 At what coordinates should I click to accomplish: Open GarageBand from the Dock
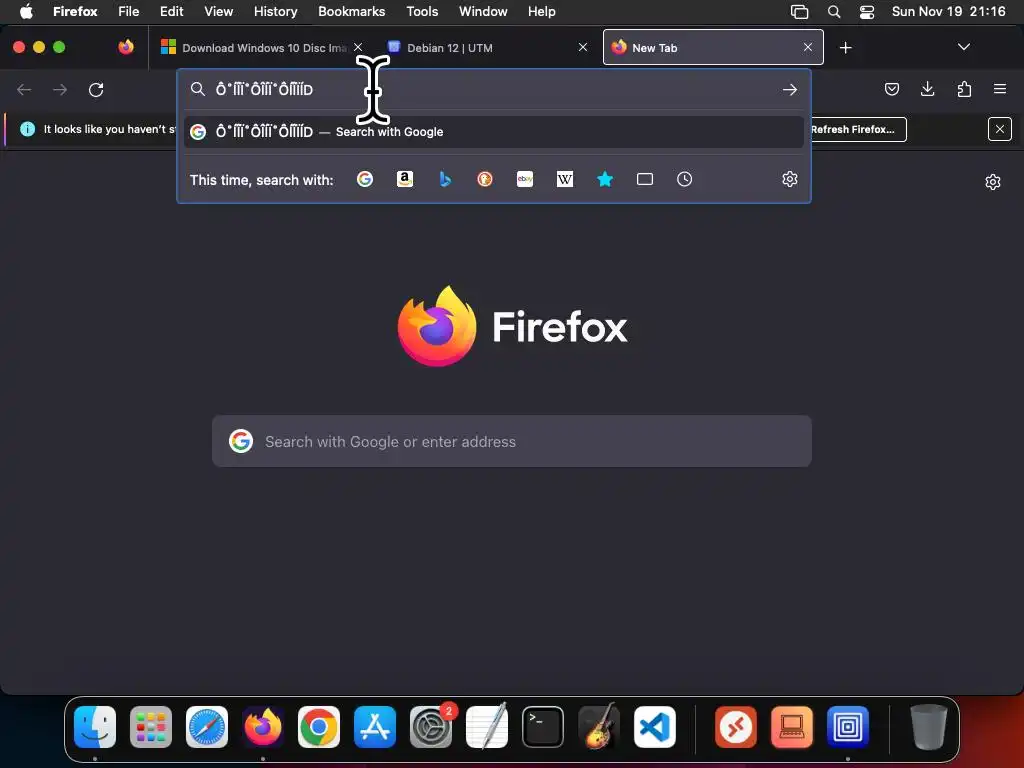[x=599, y=726]
